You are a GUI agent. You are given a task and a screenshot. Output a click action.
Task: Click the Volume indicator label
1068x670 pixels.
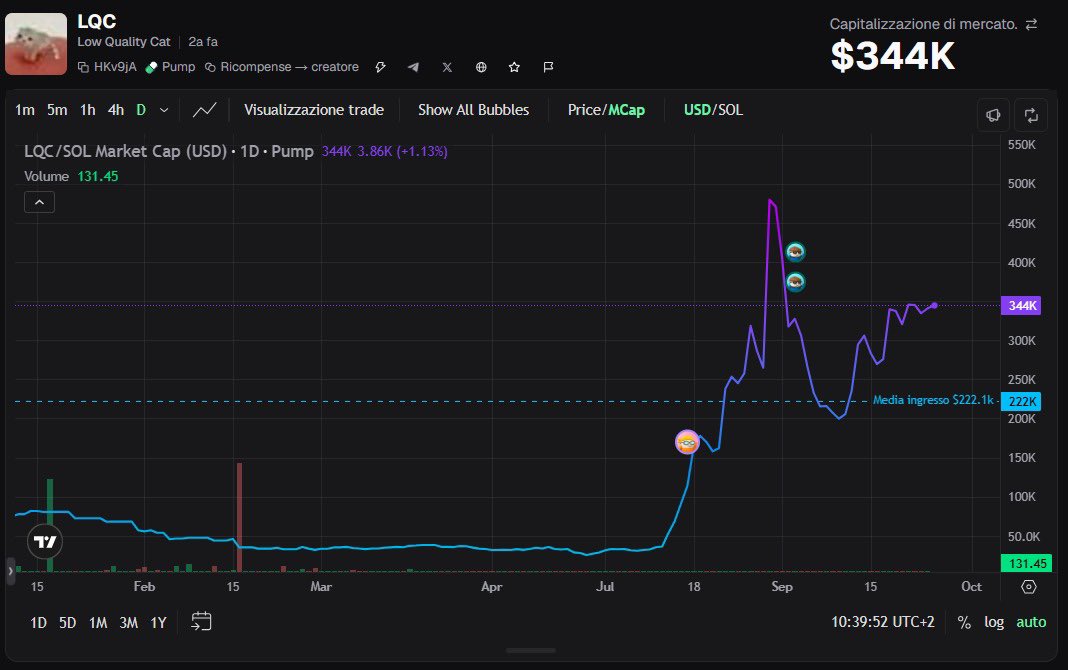pyautogui.click(x=46, y=176)
